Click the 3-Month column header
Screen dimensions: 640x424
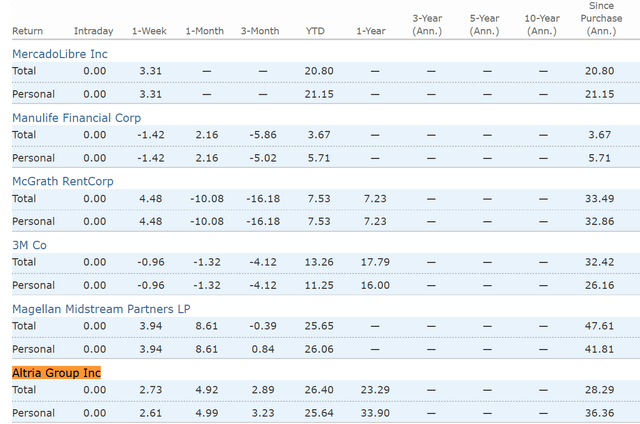pos(260,31)
